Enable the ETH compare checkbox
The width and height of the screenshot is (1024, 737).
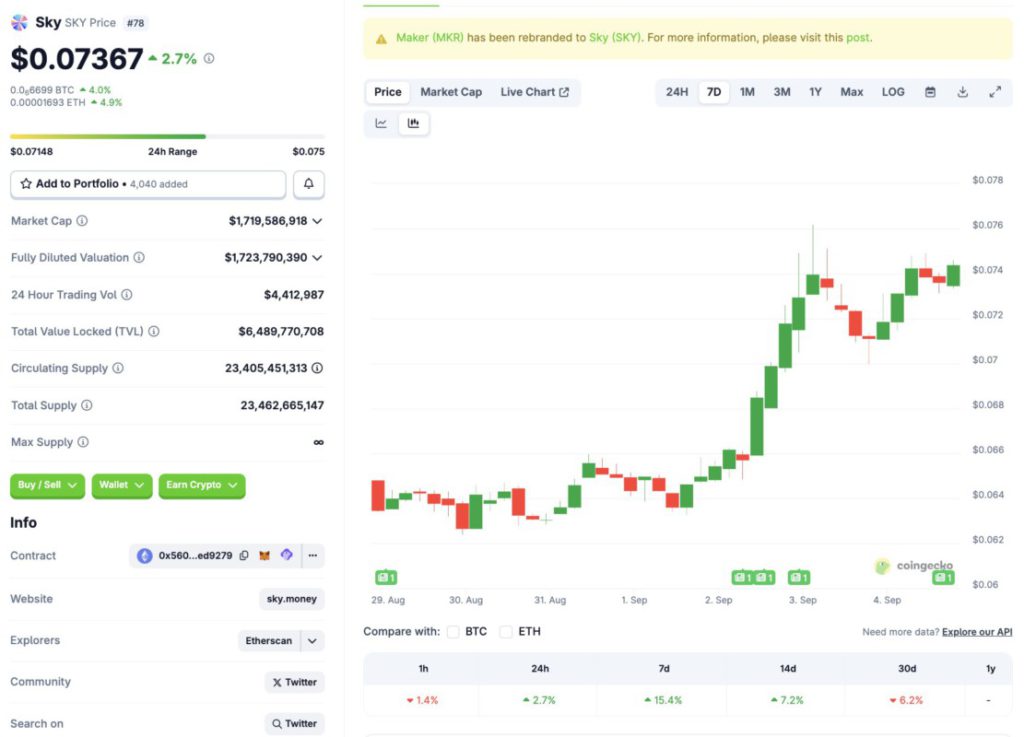(506, 632)
